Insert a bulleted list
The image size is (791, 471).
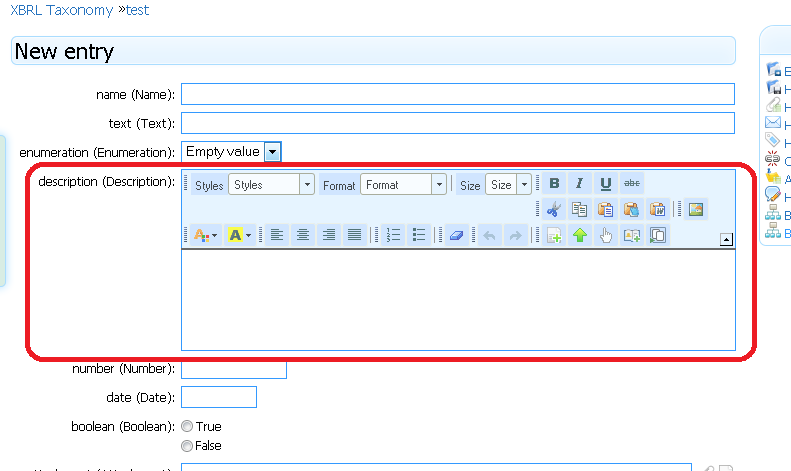pos(419,235)
